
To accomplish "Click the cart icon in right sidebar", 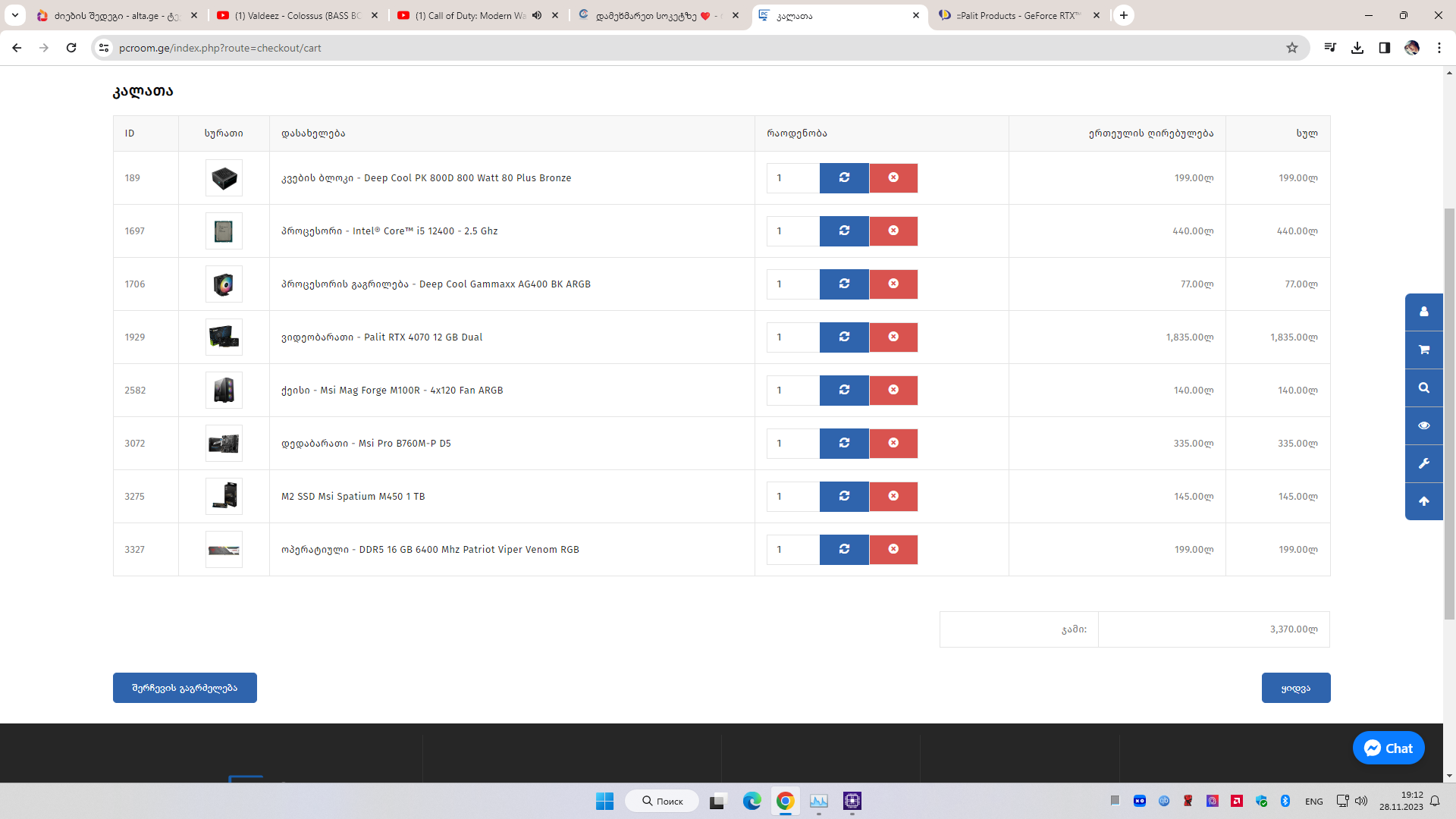I will point(1424,350).
